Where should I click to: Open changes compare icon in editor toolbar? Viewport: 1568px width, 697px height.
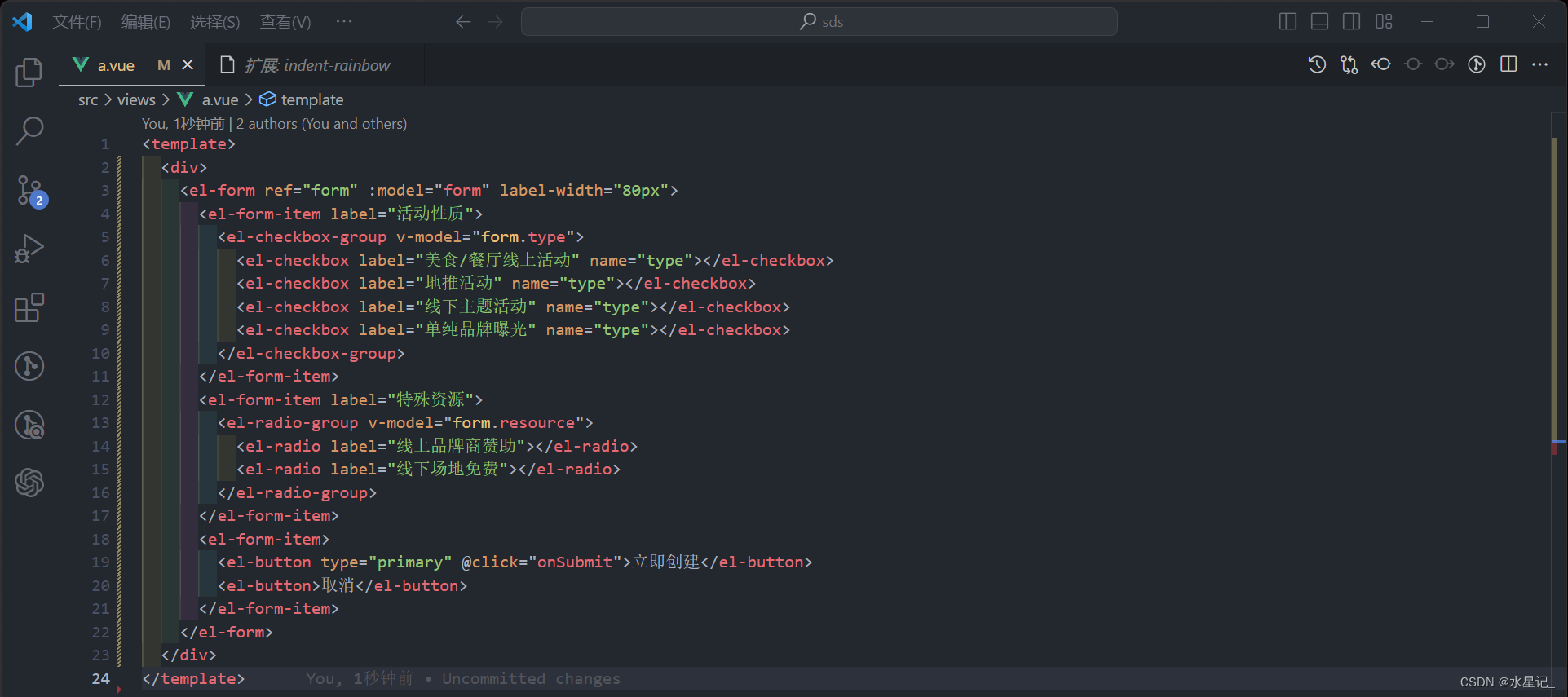click(1349, 64)
